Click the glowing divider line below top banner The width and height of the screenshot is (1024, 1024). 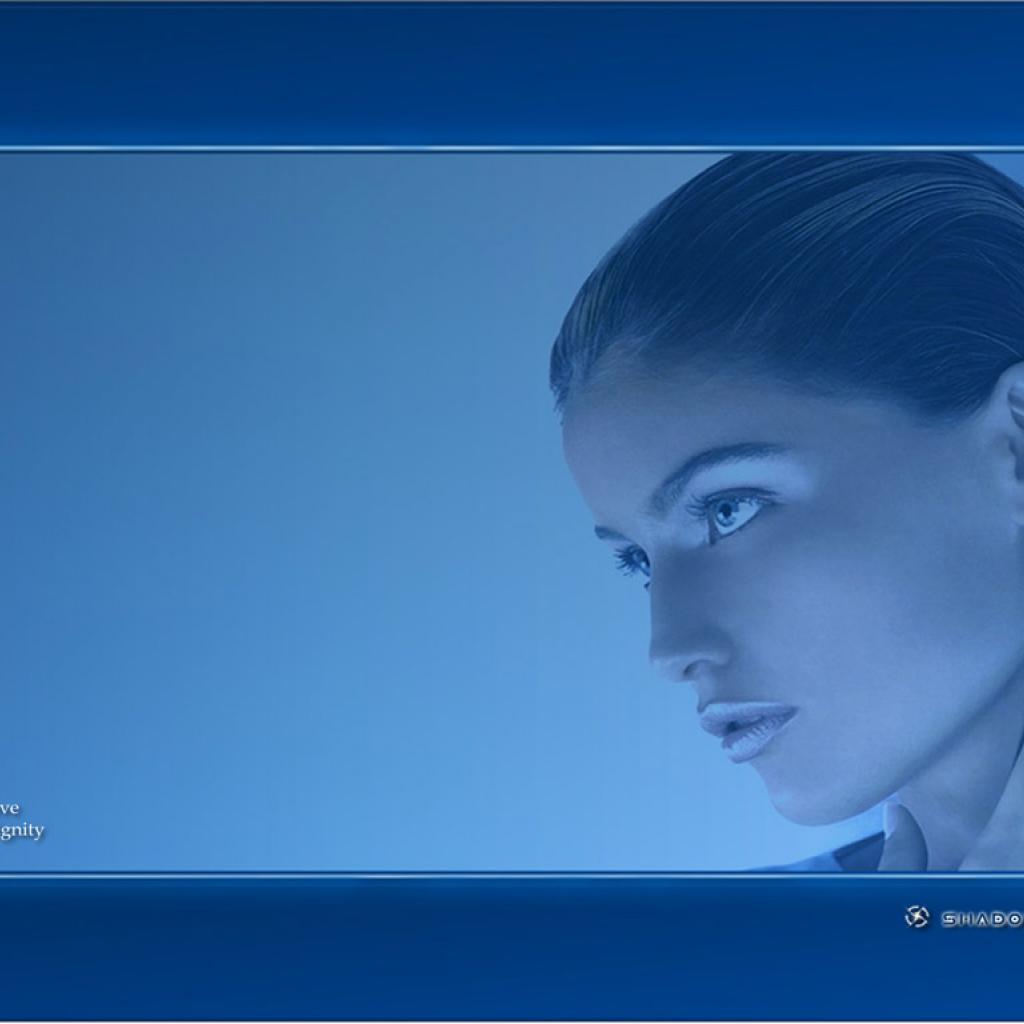coord(400,149)
